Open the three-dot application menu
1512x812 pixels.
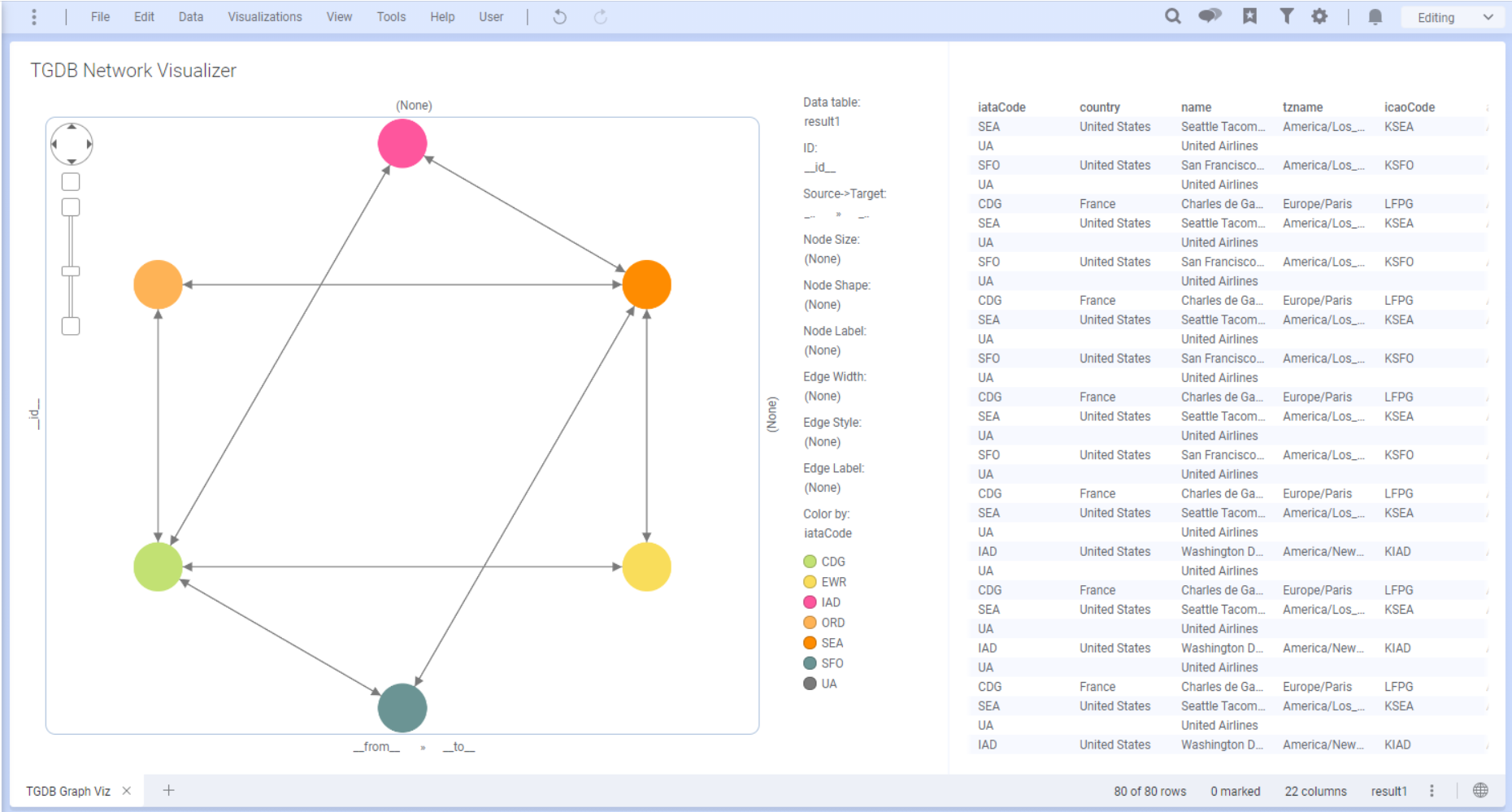point(34,17)
